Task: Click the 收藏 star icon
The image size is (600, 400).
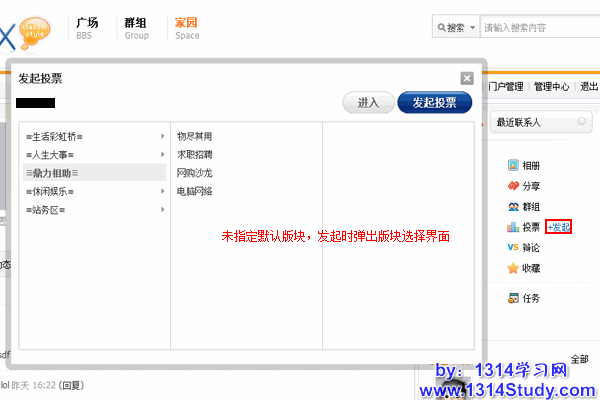Action: (513, 268)
